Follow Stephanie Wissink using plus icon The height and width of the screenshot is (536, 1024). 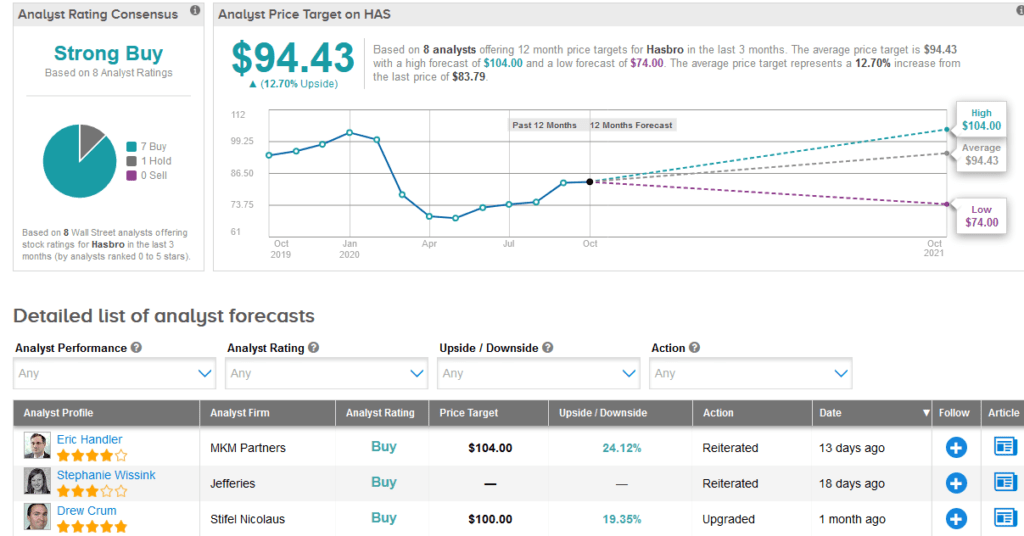pos(956,483)
